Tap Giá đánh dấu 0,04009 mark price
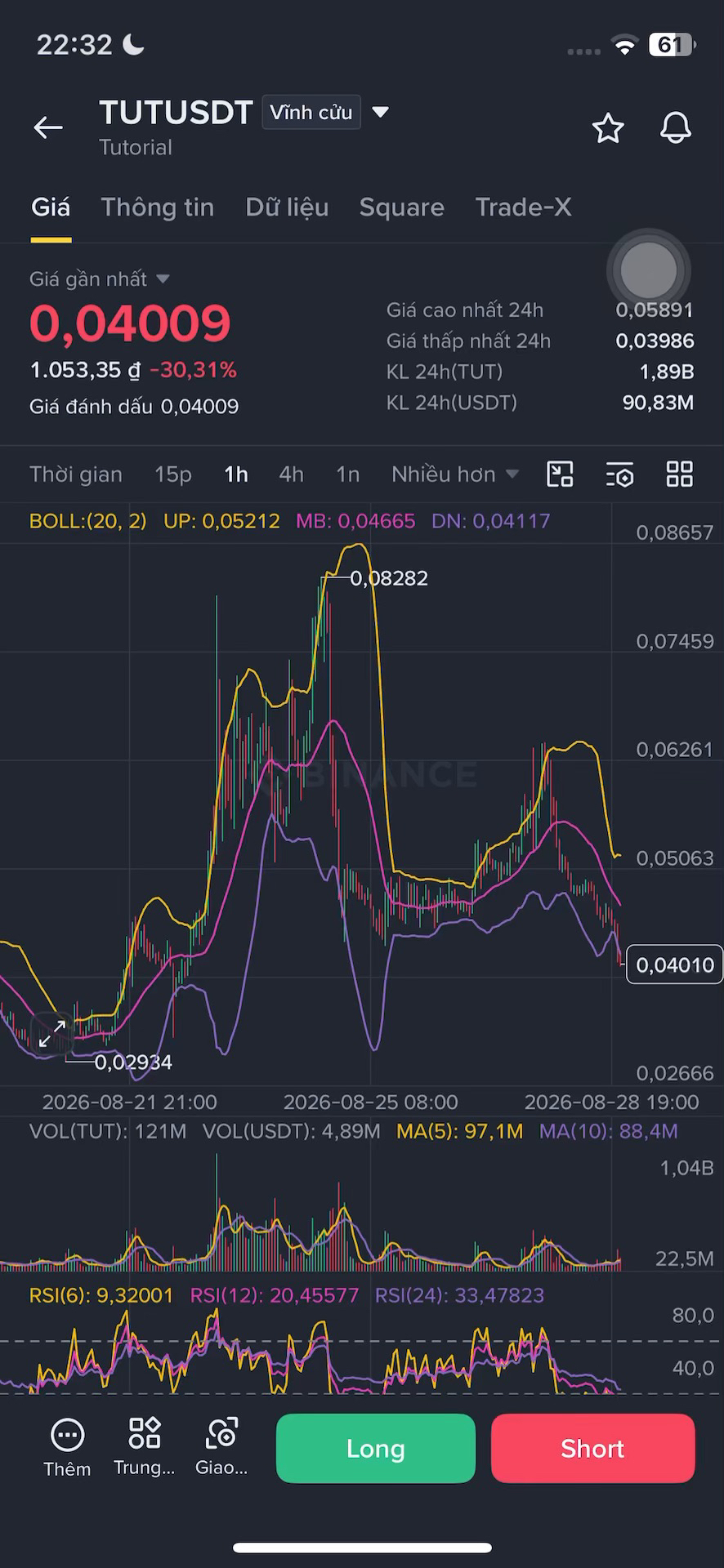 pyautogui.click(x=134, y=407)
